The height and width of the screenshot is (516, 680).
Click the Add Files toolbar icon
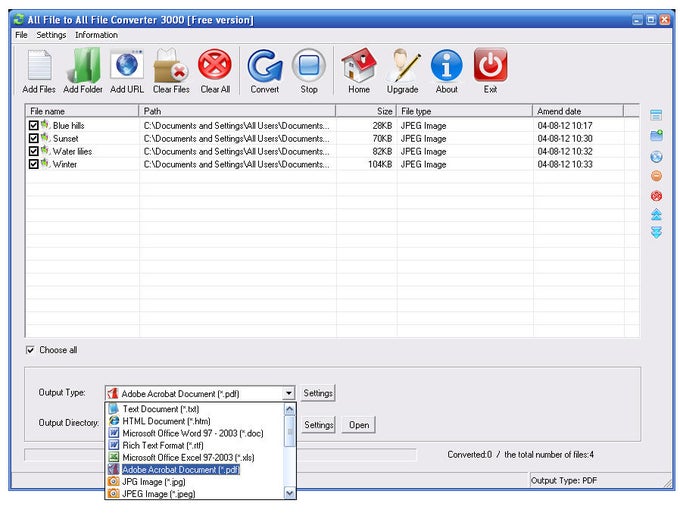(x=39, y=66)
